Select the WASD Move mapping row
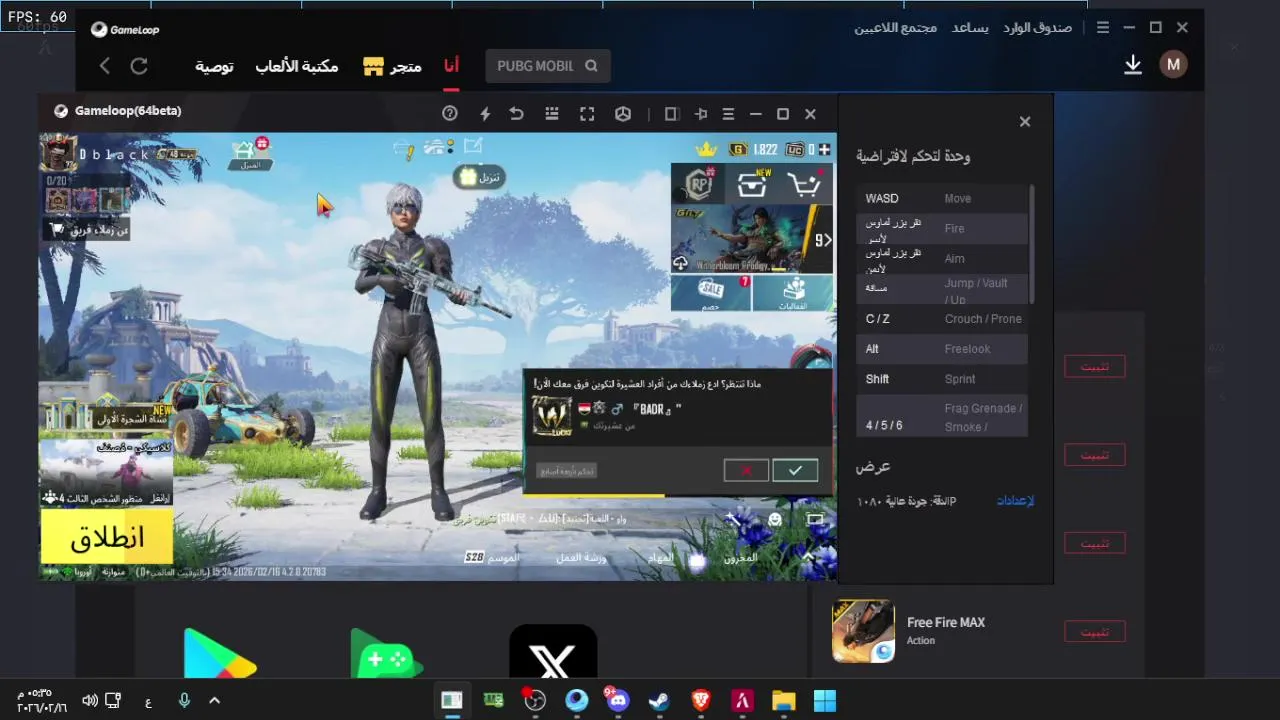The image size is (1280, 720). 942,198
